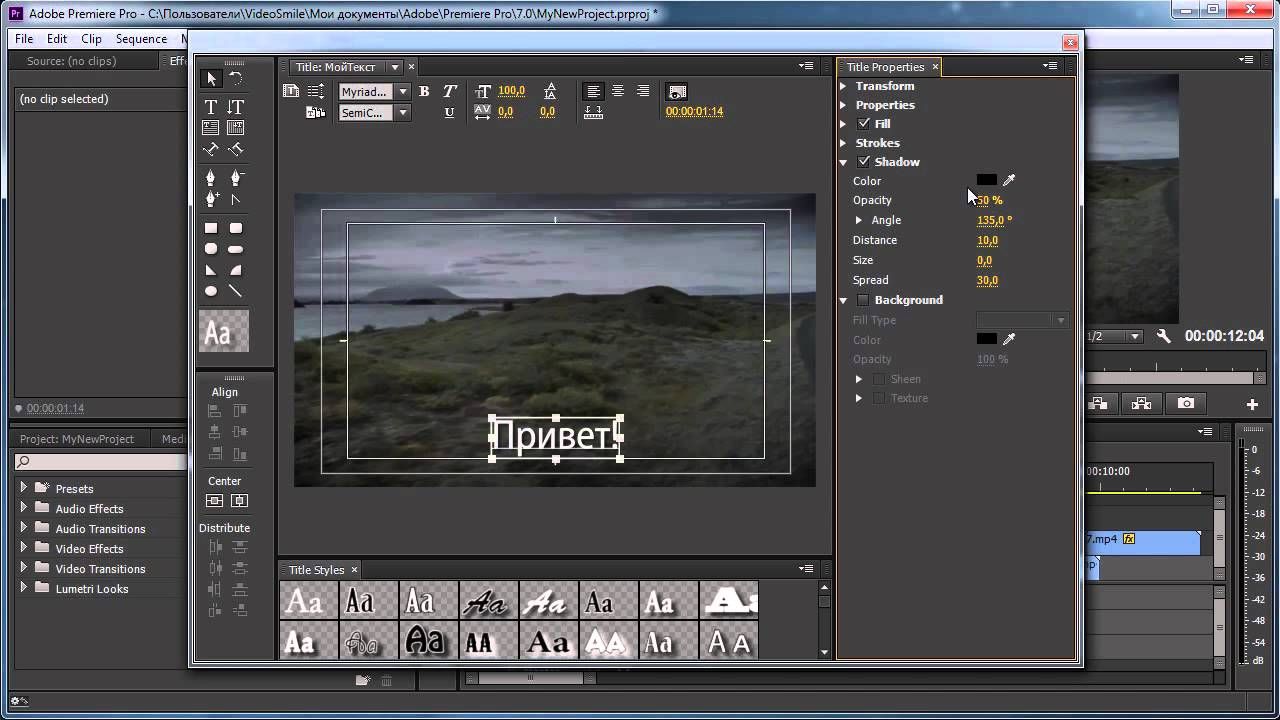This screenshot has height=720, width=1280.
Task: Select the Vertical Type tool
Action: pos(236,107)
